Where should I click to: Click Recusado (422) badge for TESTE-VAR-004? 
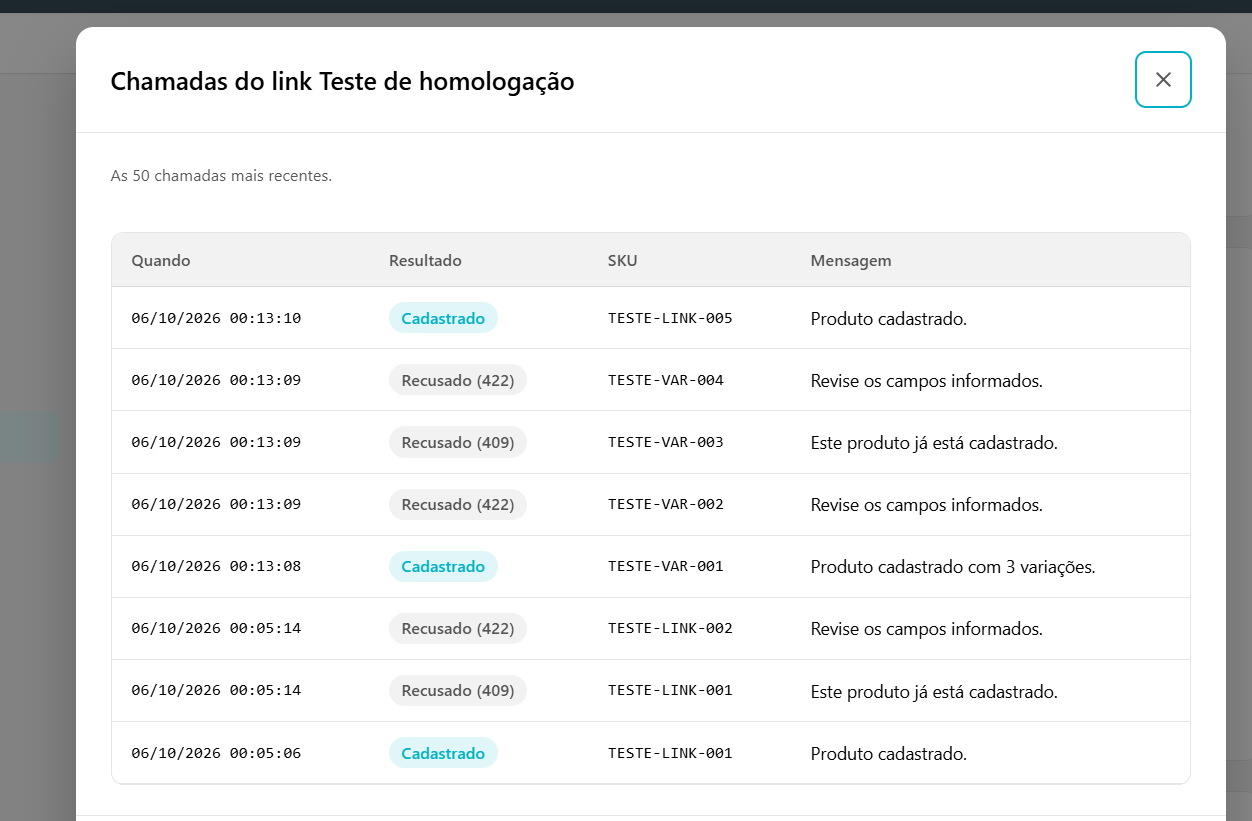(x=458, y=380)
